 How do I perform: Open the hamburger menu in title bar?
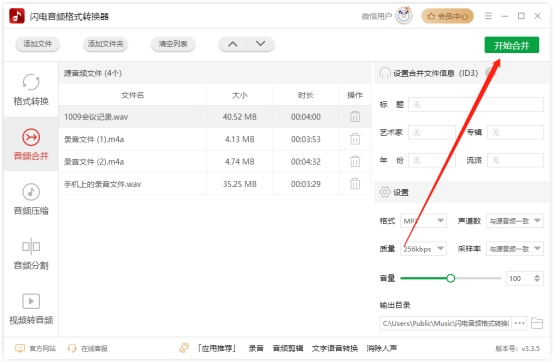point(488,16)
